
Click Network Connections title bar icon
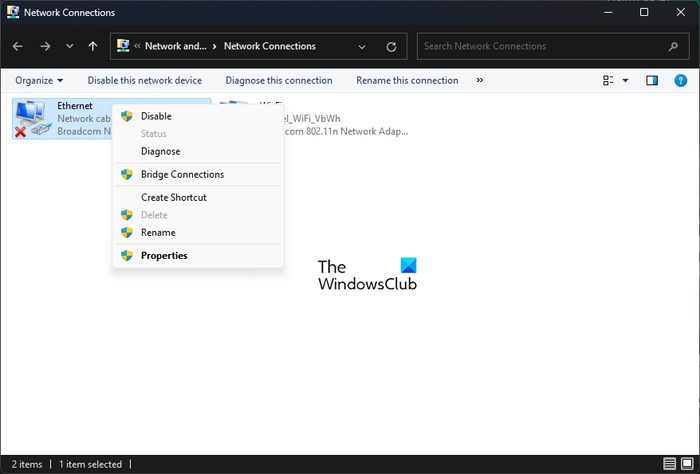(x=12, y=12)
